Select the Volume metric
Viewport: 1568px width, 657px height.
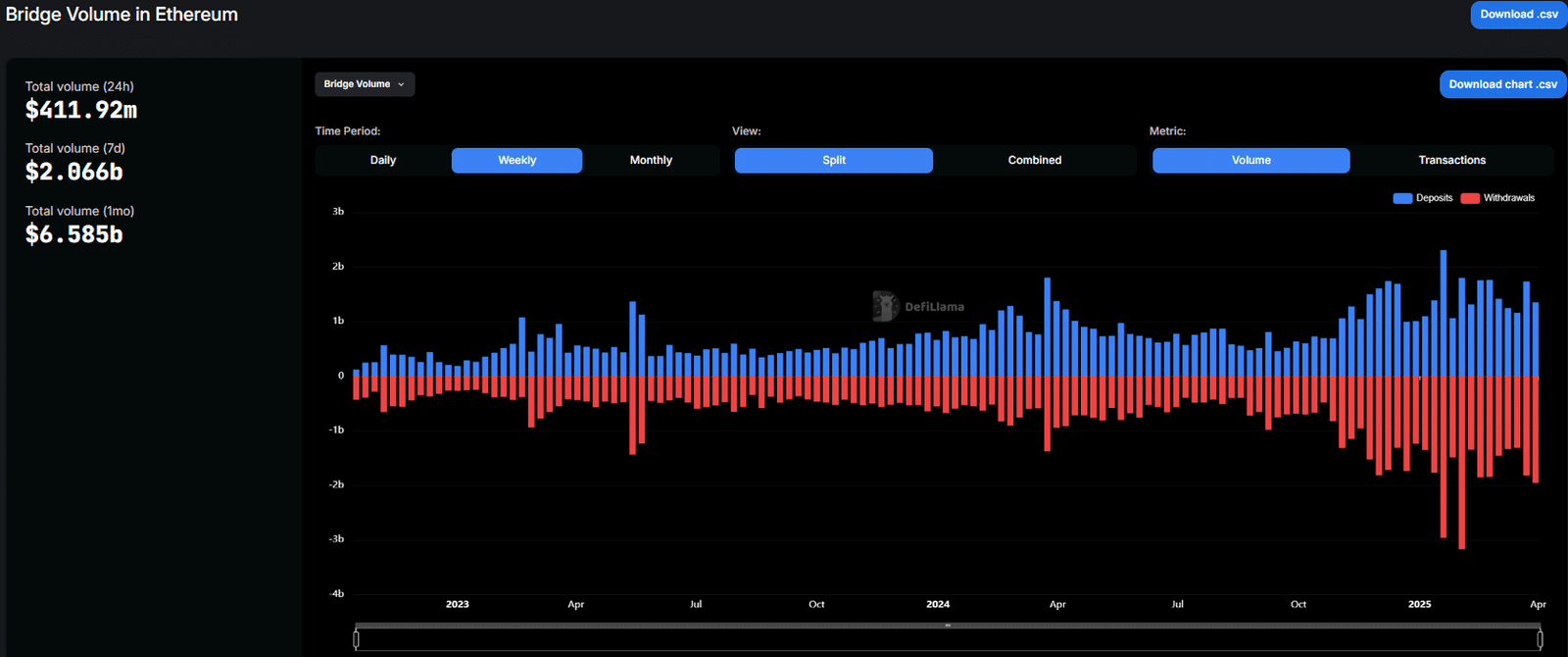pyautogui.click(x=1250, y=160)
